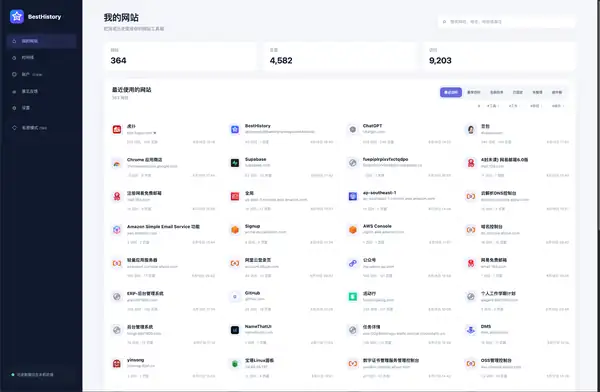Open the fuepipirpixvfxctqdpo site icon
Viewport: 600px width, 392px height.
click(x=353, y=163)
